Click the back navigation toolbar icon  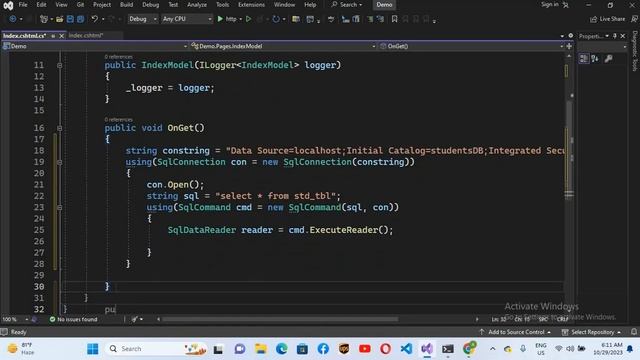click(13, 19)
